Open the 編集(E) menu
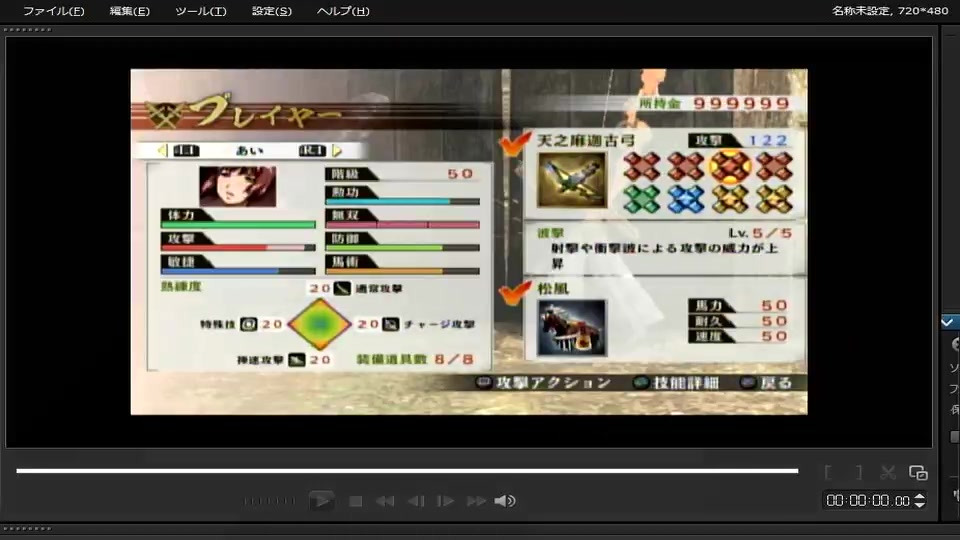The width and height of the screenshot is (960, 540). pyautogui.click(x=129, y=11)
